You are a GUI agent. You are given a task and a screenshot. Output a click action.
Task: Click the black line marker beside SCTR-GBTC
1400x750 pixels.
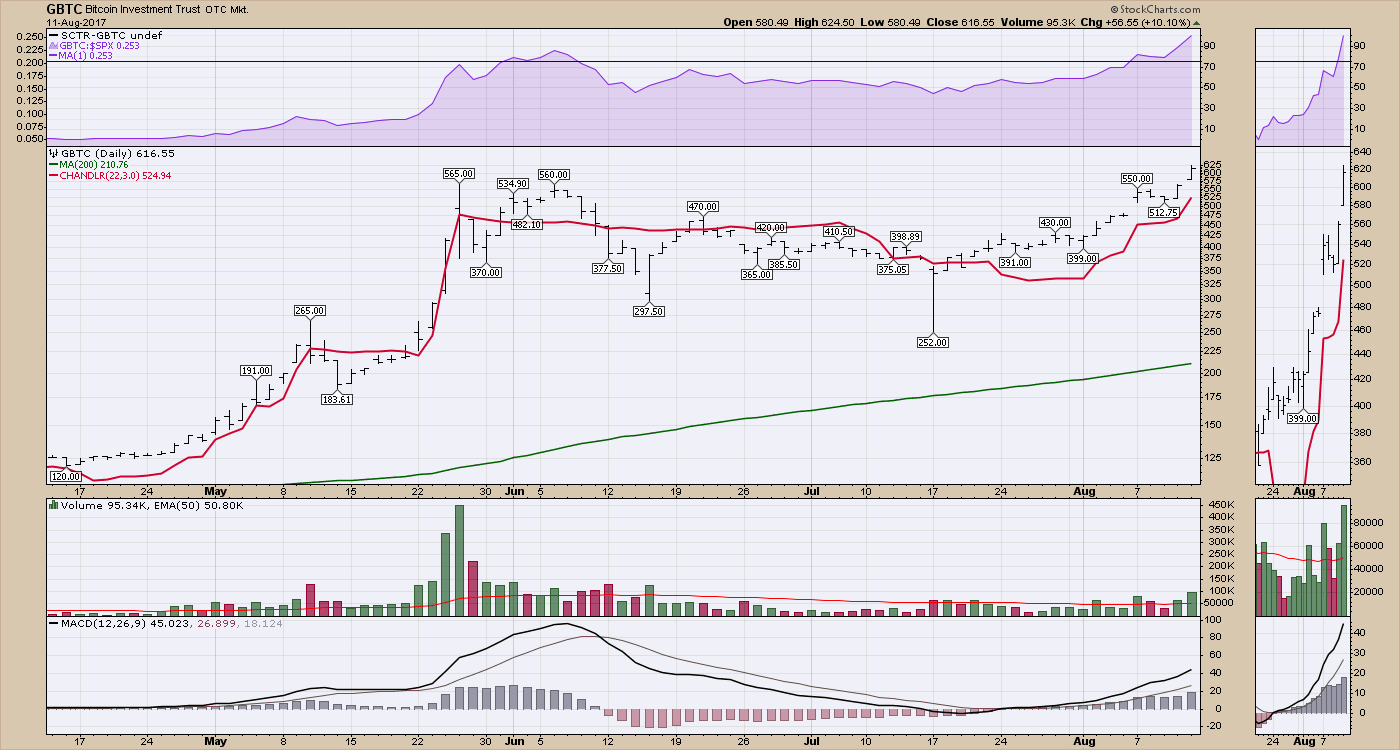[53, 35]
